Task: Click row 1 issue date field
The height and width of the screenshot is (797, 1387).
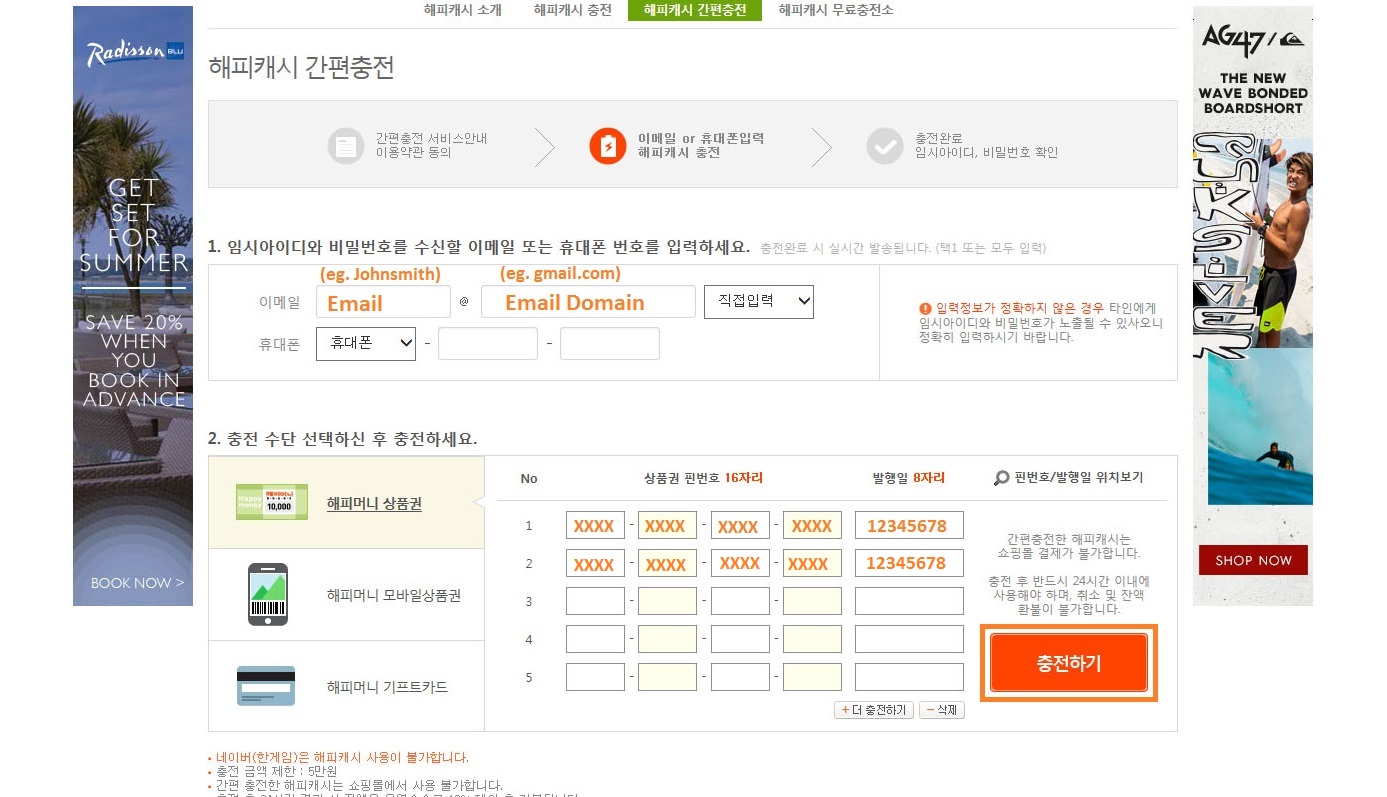Action: pyautogui.click(x=909, y=525)
